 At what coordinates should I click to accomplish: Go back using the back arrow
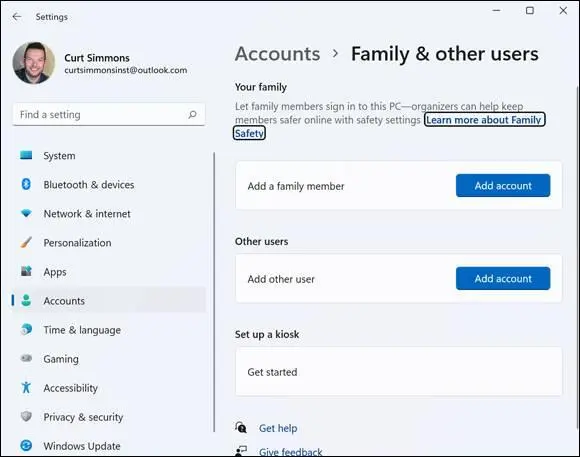tap(17, 17)
